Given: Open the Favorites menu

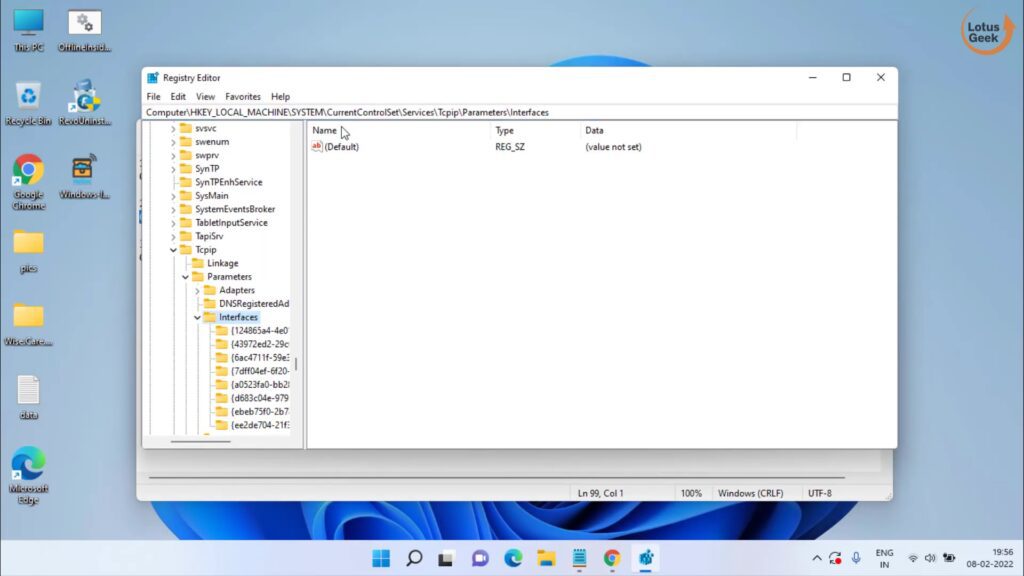Looking at the screenshot, I should [x=243, y=97].
